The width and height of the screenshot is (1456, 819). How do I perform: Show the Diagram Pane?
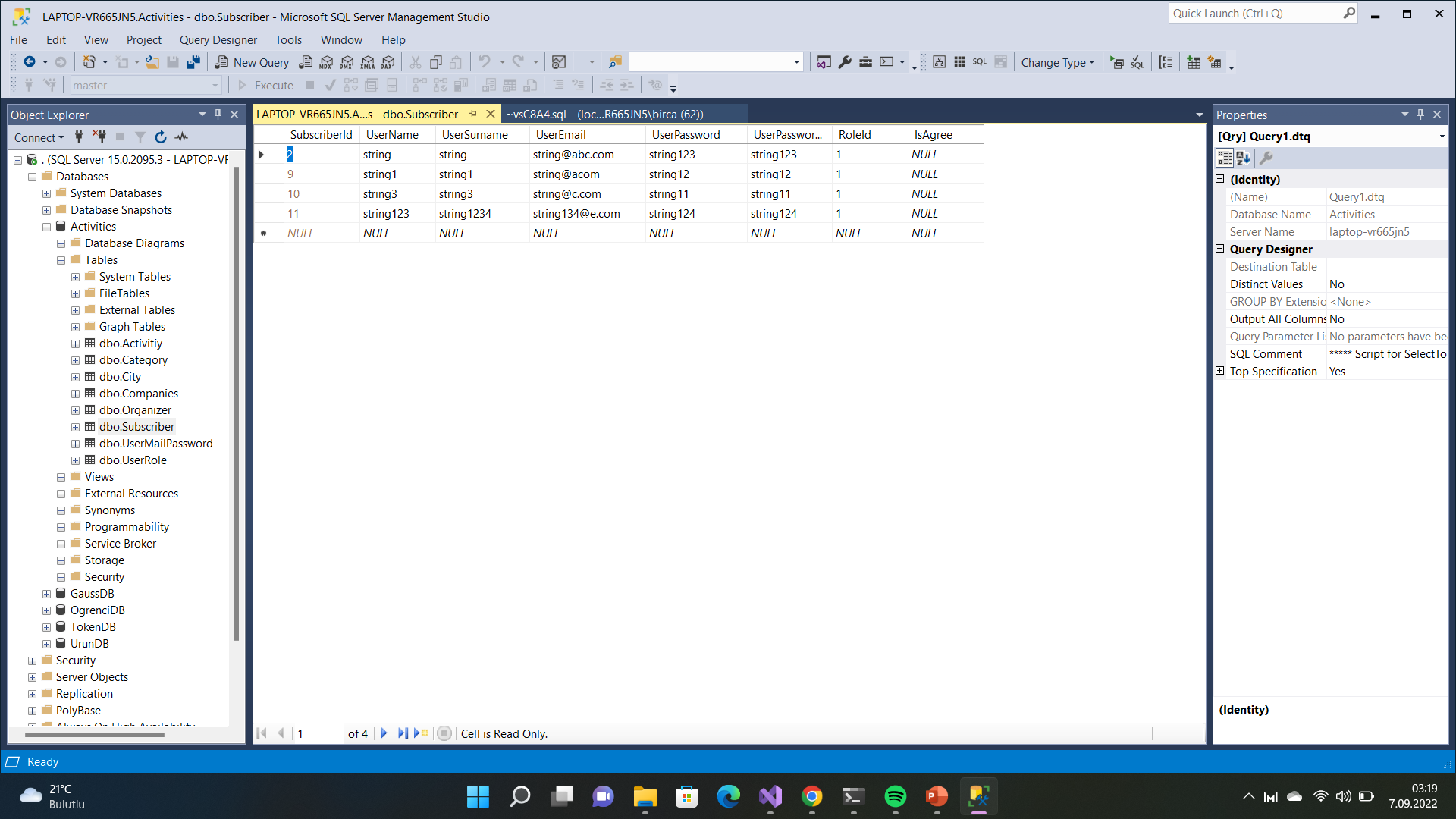point(940,62)
